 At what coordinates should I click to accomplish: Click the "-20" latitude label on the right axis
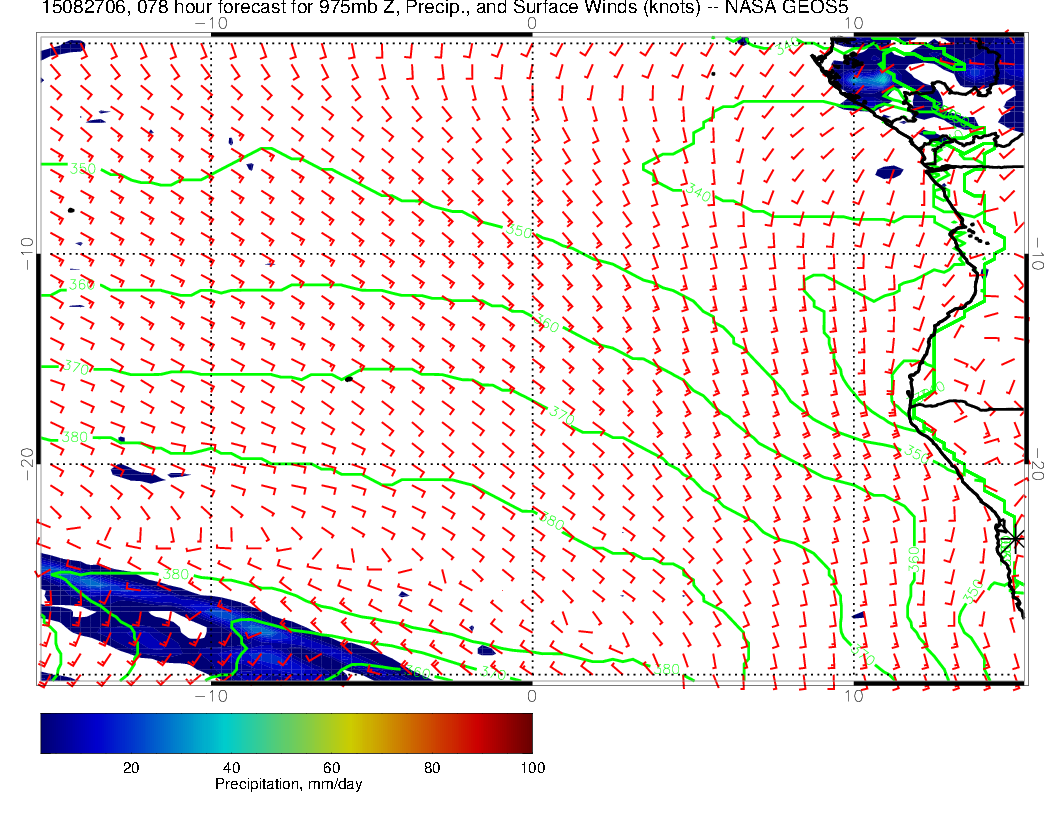tap(1038, 464)
